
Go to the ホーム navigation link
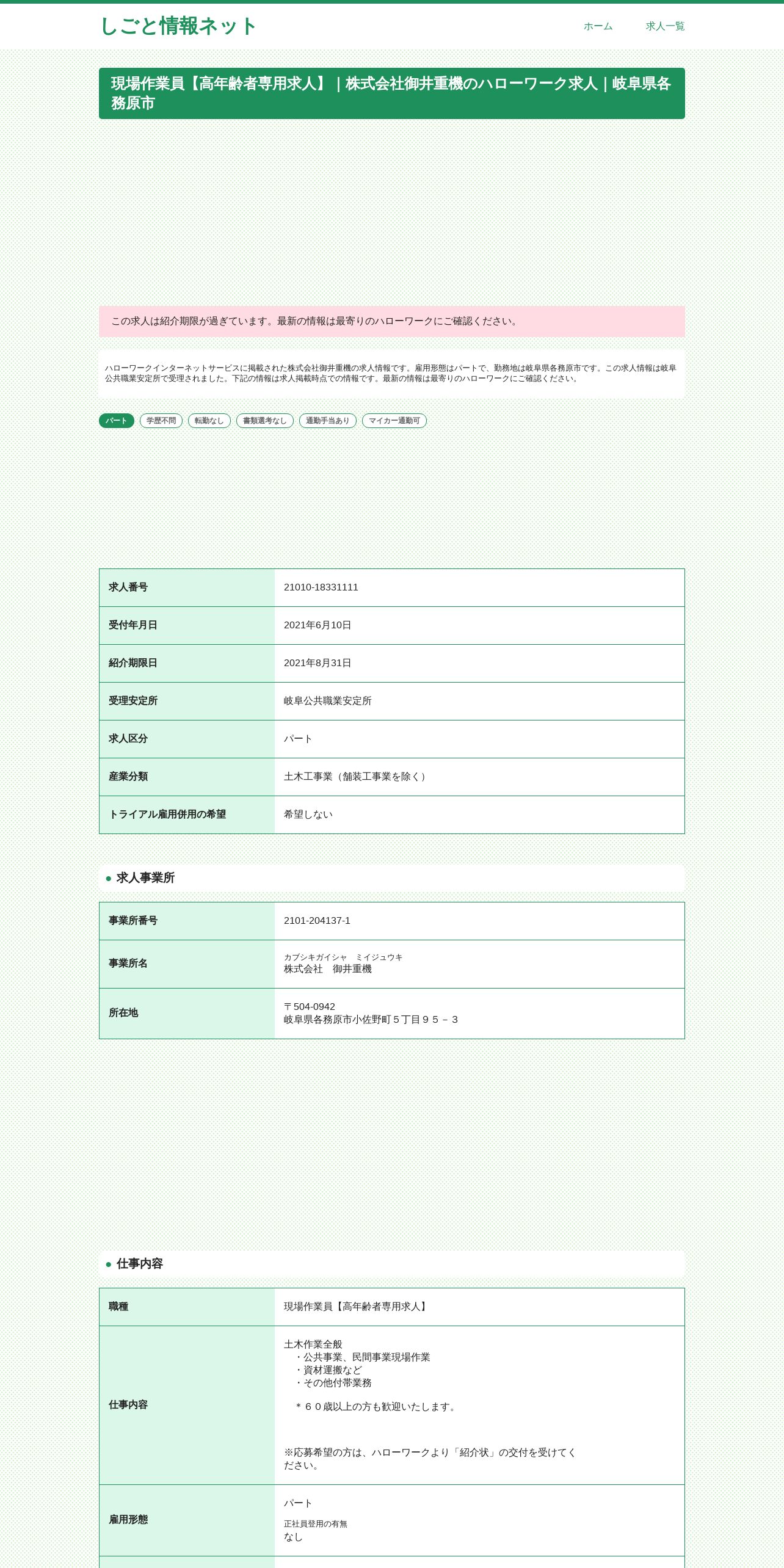click(x=598, y=26)
